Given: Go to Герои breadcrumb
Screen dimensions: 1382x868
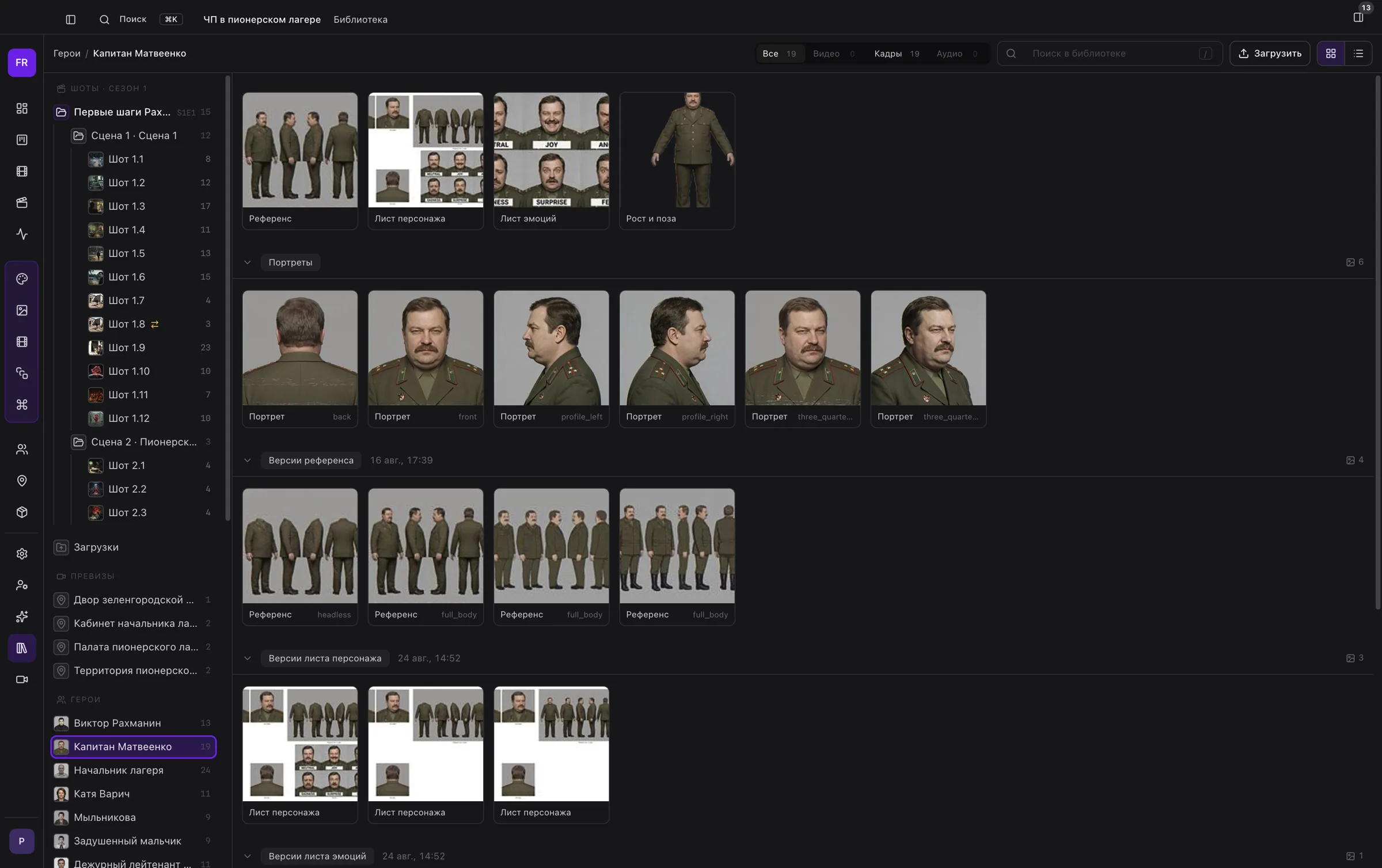Looking at the screenshot, I should (67, 54).
